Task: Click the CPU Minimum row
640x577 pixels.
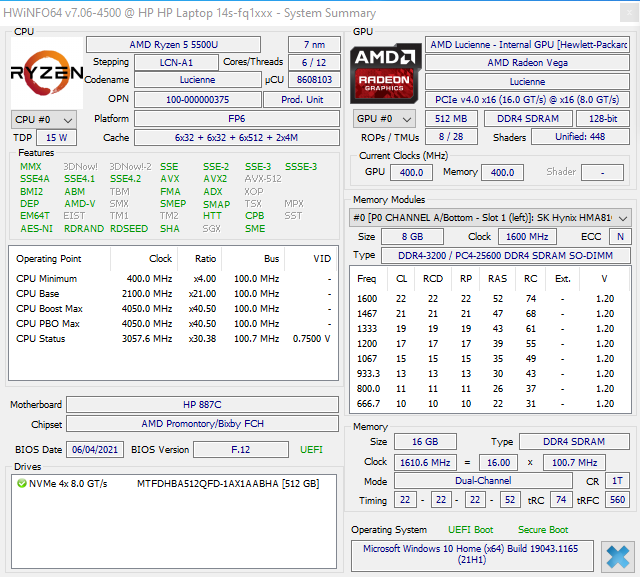Action: click(x=173, y=279)
